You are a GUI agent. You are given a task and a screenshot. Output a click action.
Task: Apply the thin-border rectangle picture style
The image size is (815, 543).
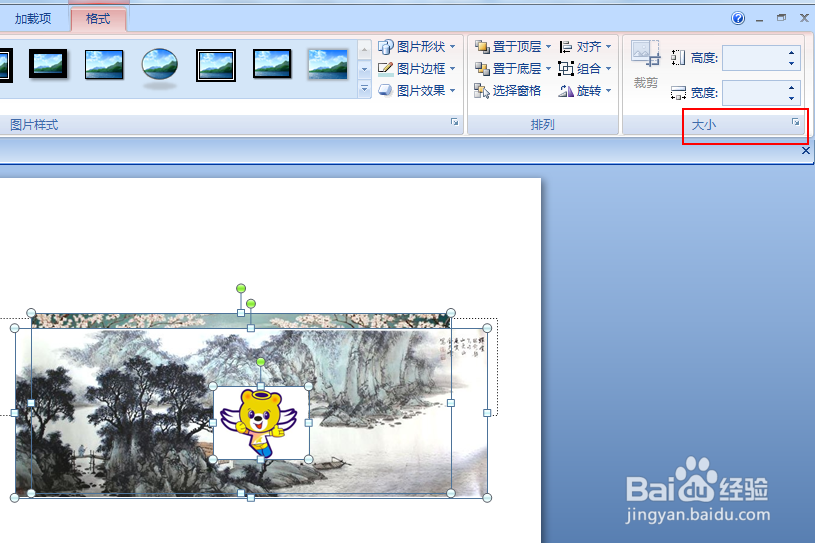(104, 64)
